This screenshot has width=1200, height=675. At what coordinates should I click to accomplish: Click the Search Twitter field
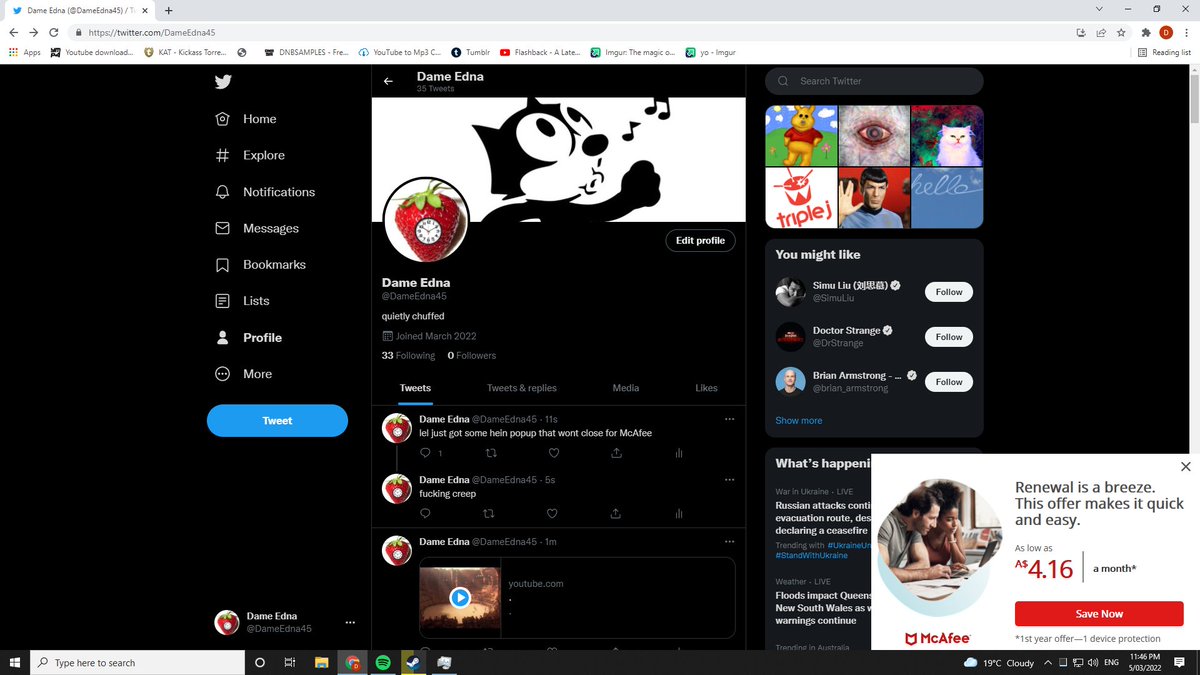pos(874,81)
